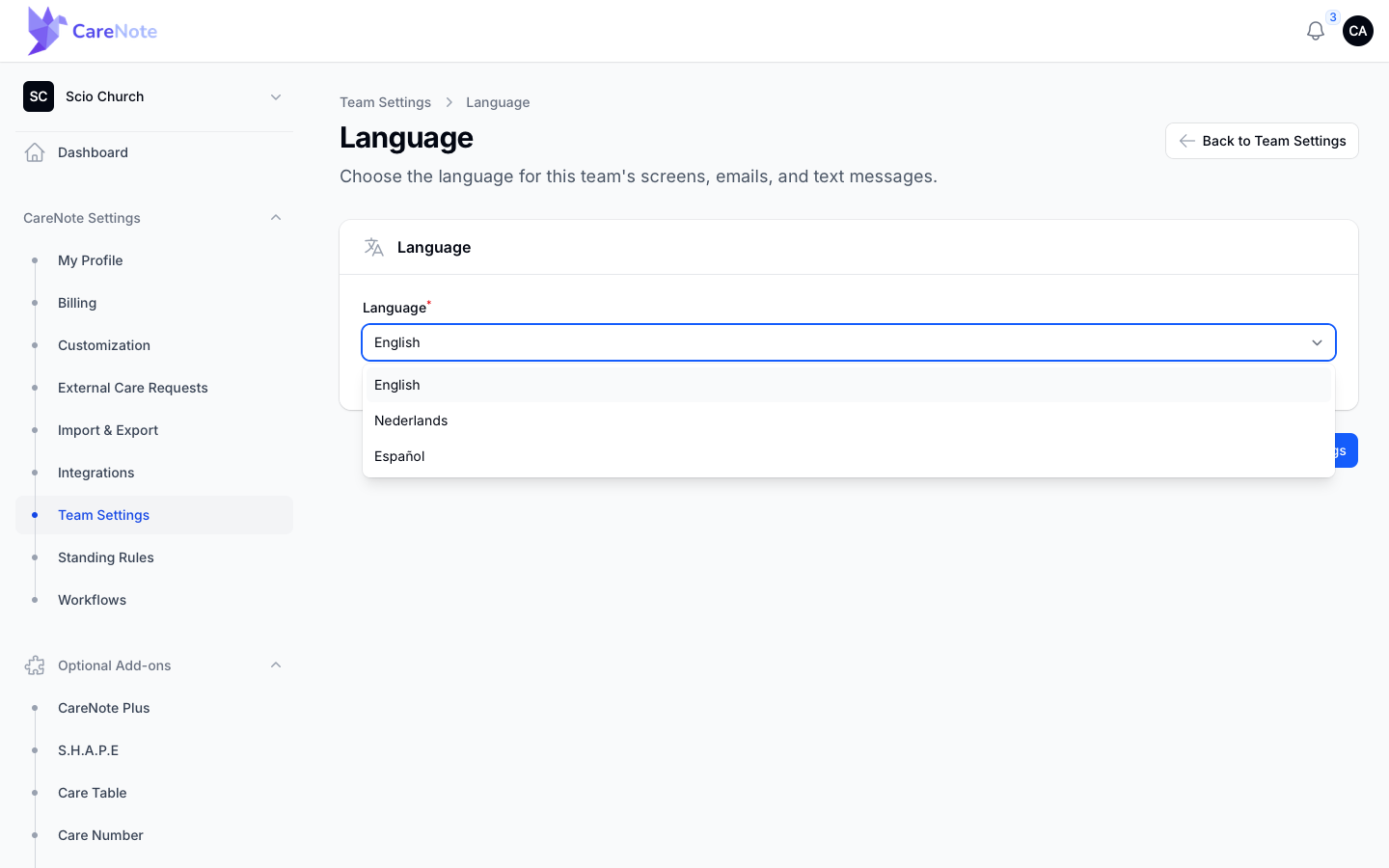Click the SC team badge icon

pos(39,96)
